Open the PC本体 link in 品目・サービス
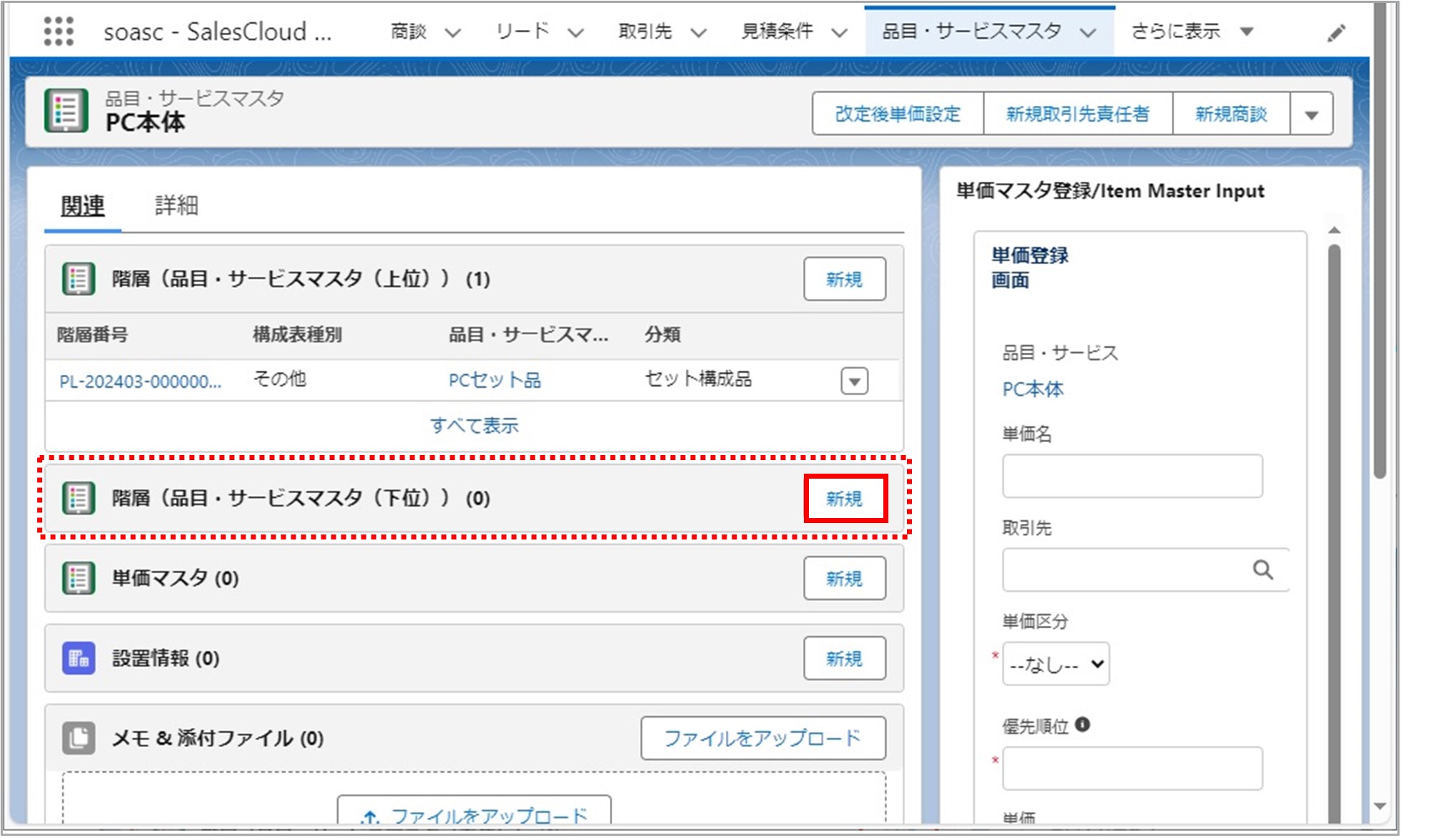Viewport: 1451px width, 840px height. point(1033,389)
